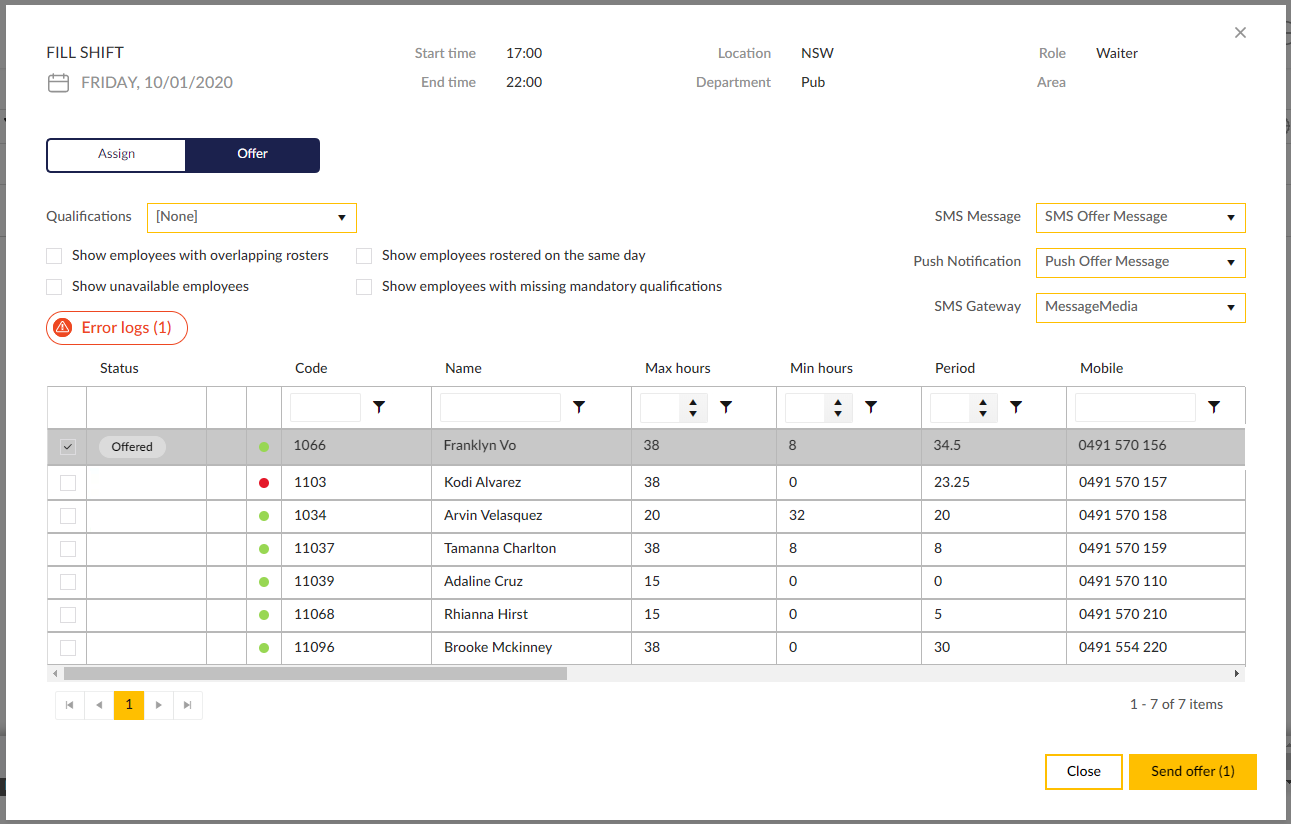Click the green status dot for Franklyn Vo

[264, 446]
